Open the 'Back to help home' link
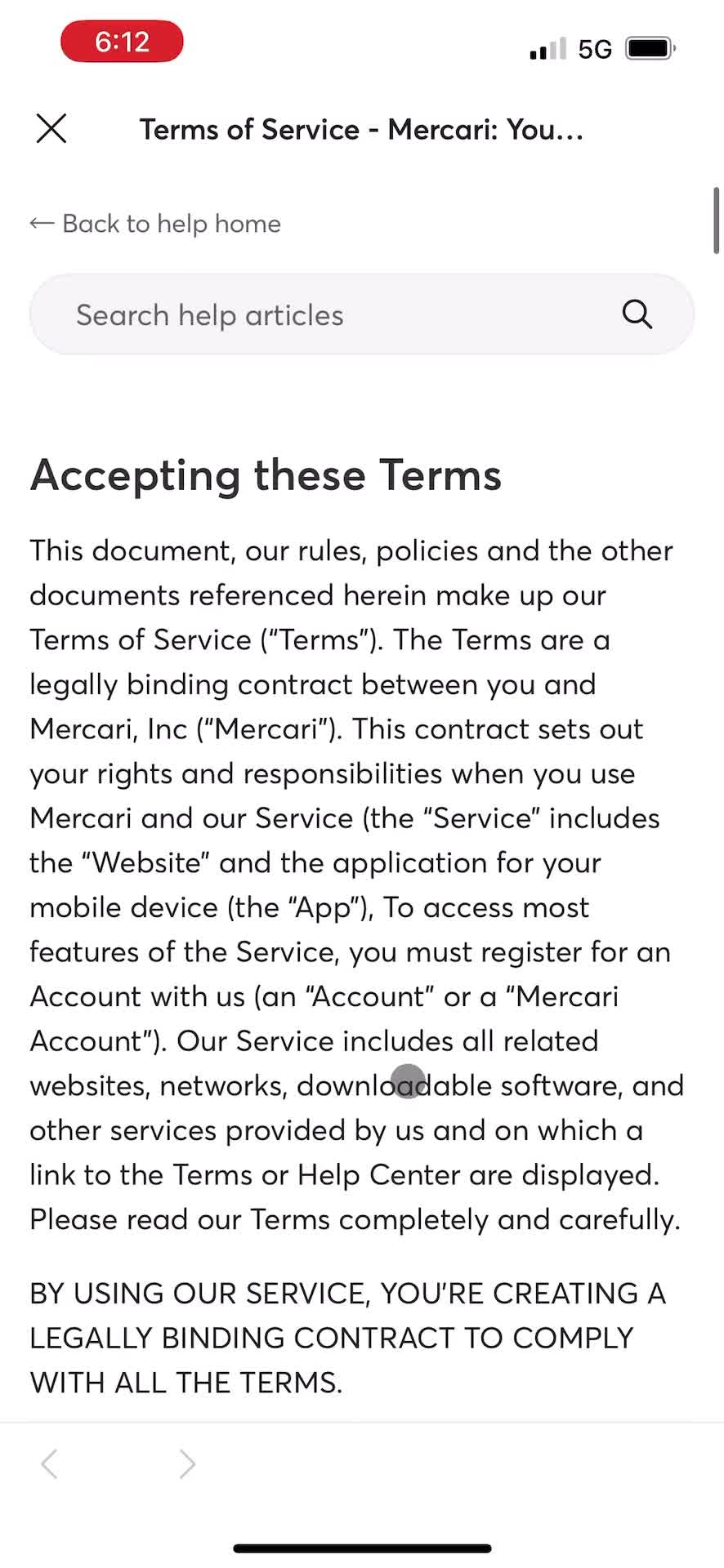The image size is (724, 1568). (171, 224)
